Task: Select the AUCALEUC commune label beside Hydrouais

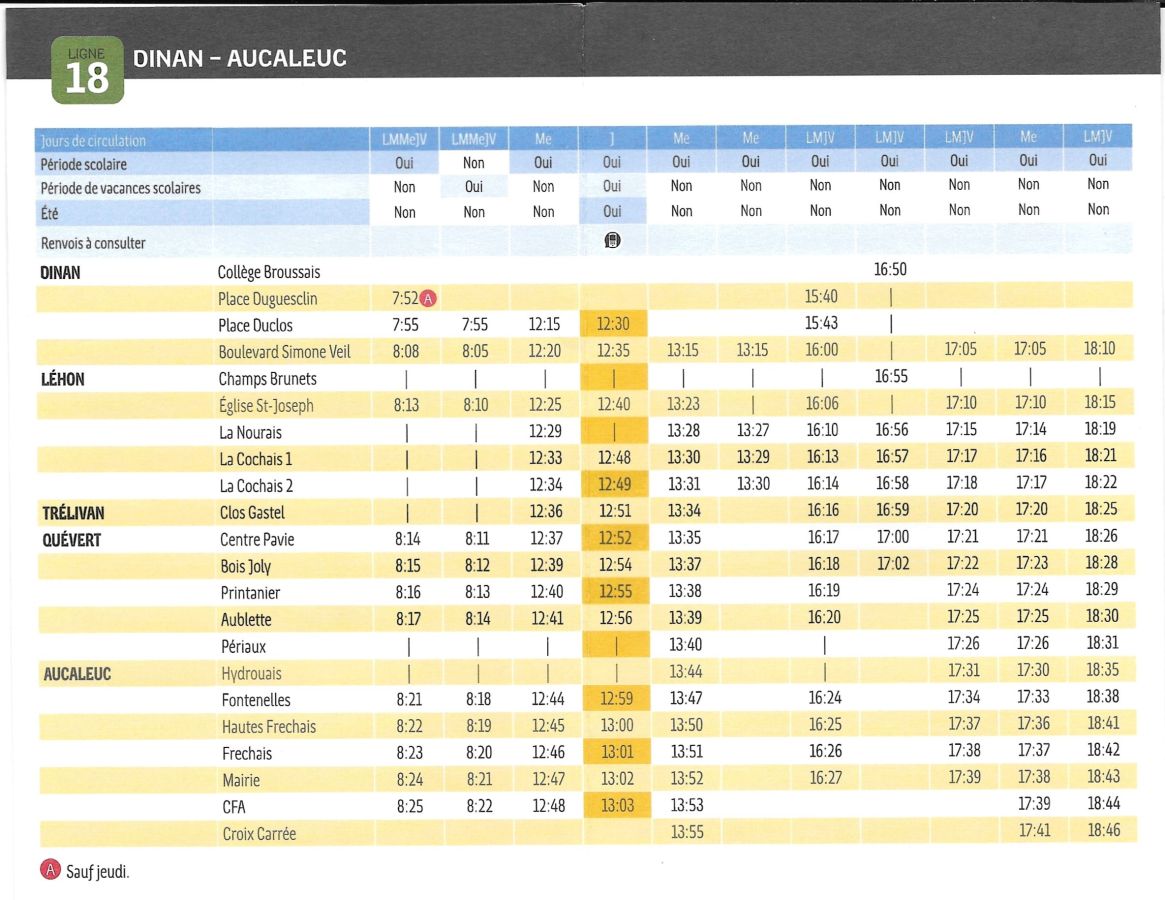Action: tap(77, 674)
